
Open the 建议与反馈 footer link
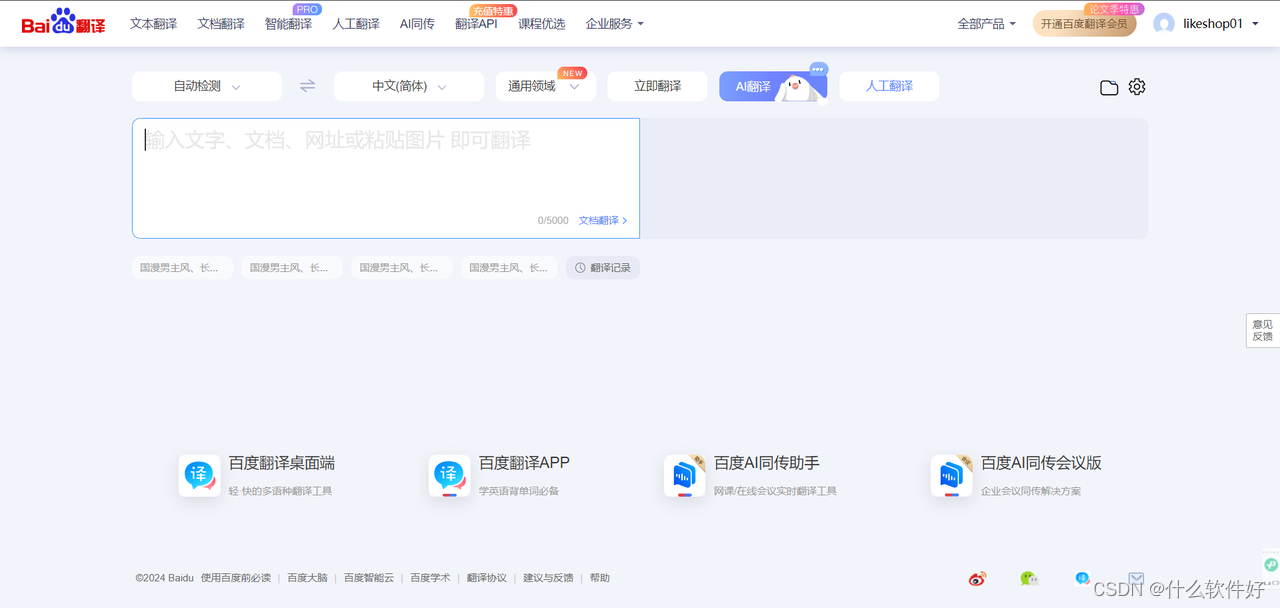point(548,578)
